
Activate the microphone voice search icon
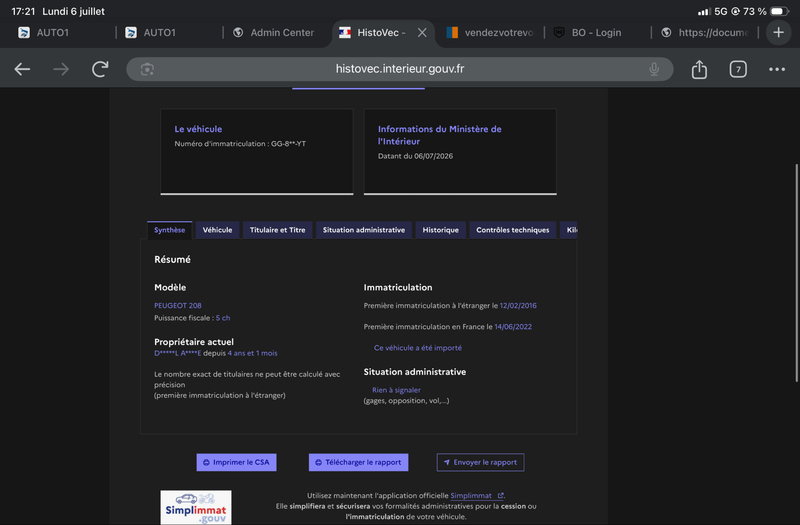click(654, 69)
